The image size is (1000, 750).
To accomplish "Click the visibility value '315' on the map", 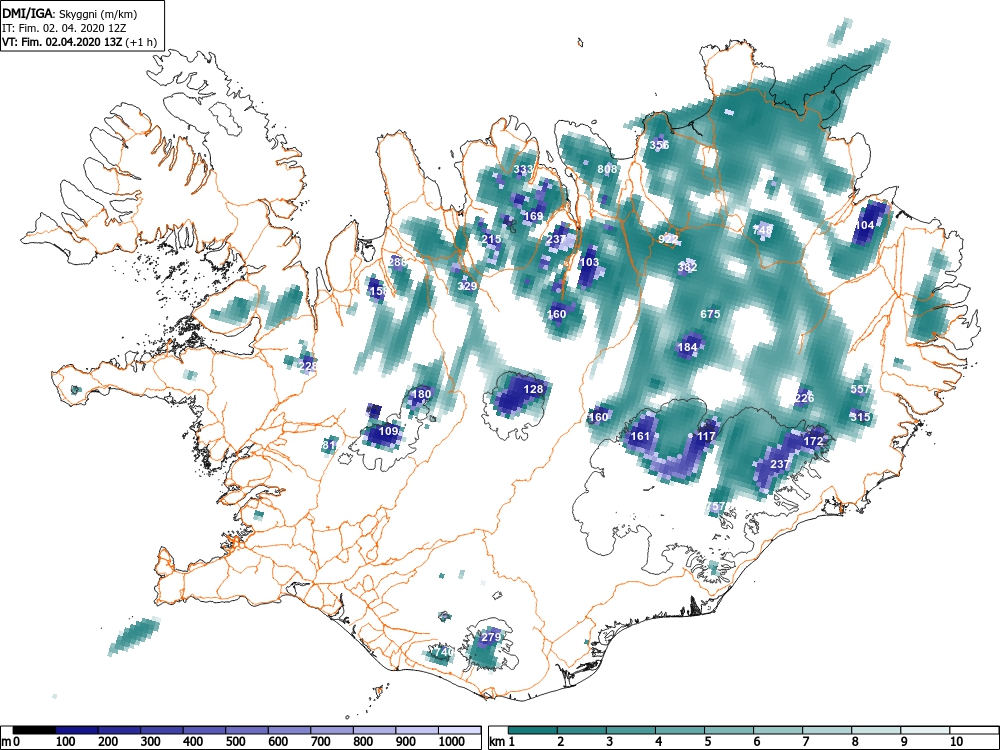I will [x=860, y=417].
